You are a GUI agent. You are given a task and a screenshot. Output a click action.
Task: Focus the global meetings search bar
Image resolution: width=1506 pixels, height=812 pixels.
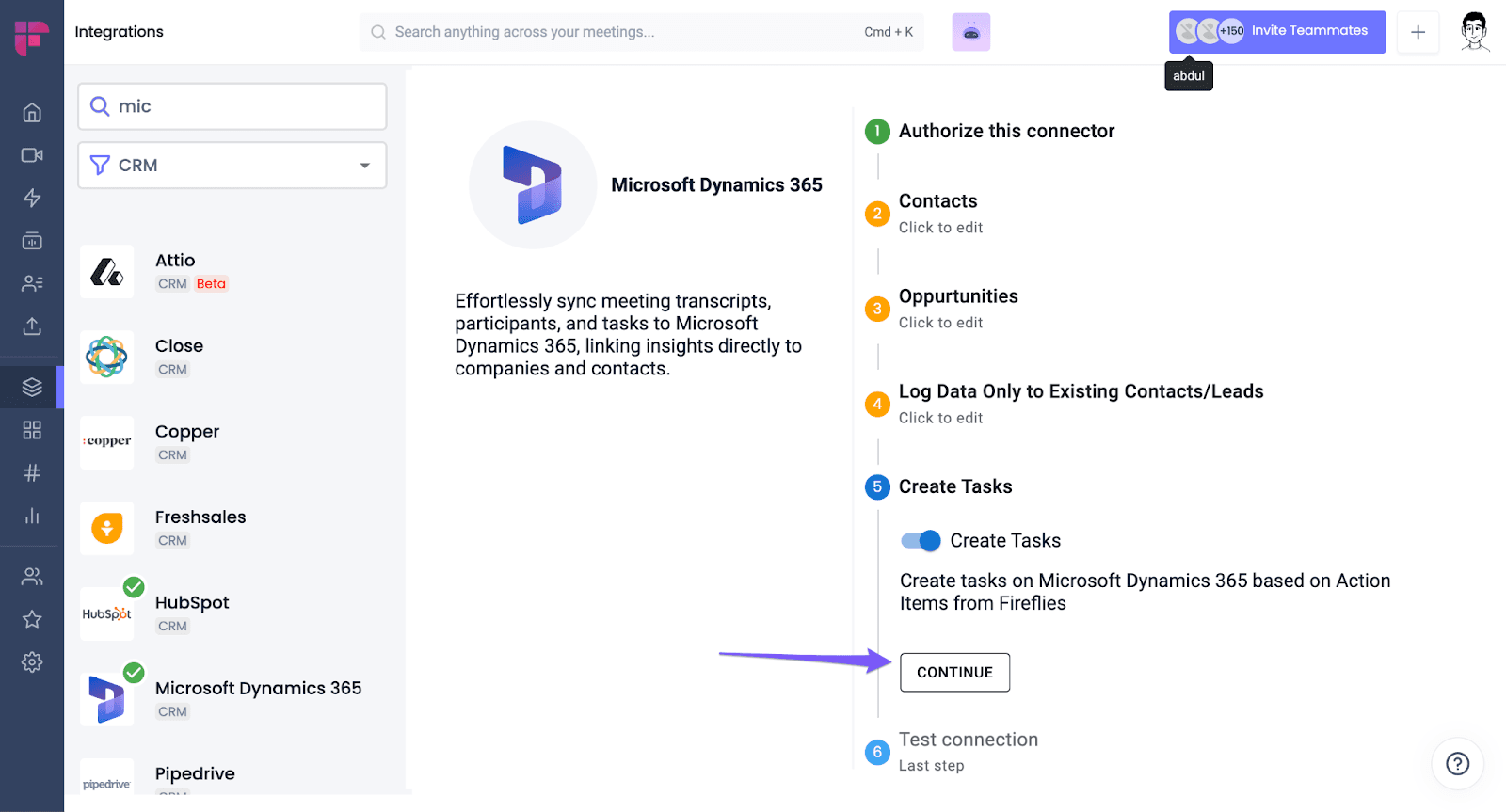[642, 32]
